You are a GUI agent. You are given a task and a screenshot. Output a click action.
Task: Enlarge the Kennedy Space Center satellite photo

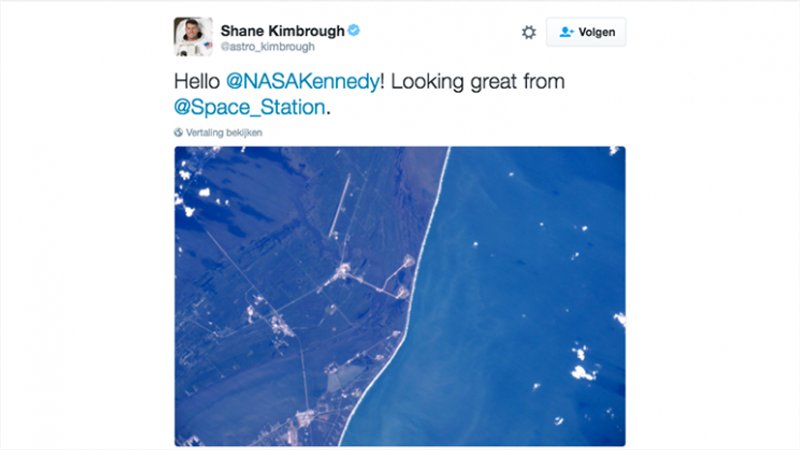(x=400, y=296)
